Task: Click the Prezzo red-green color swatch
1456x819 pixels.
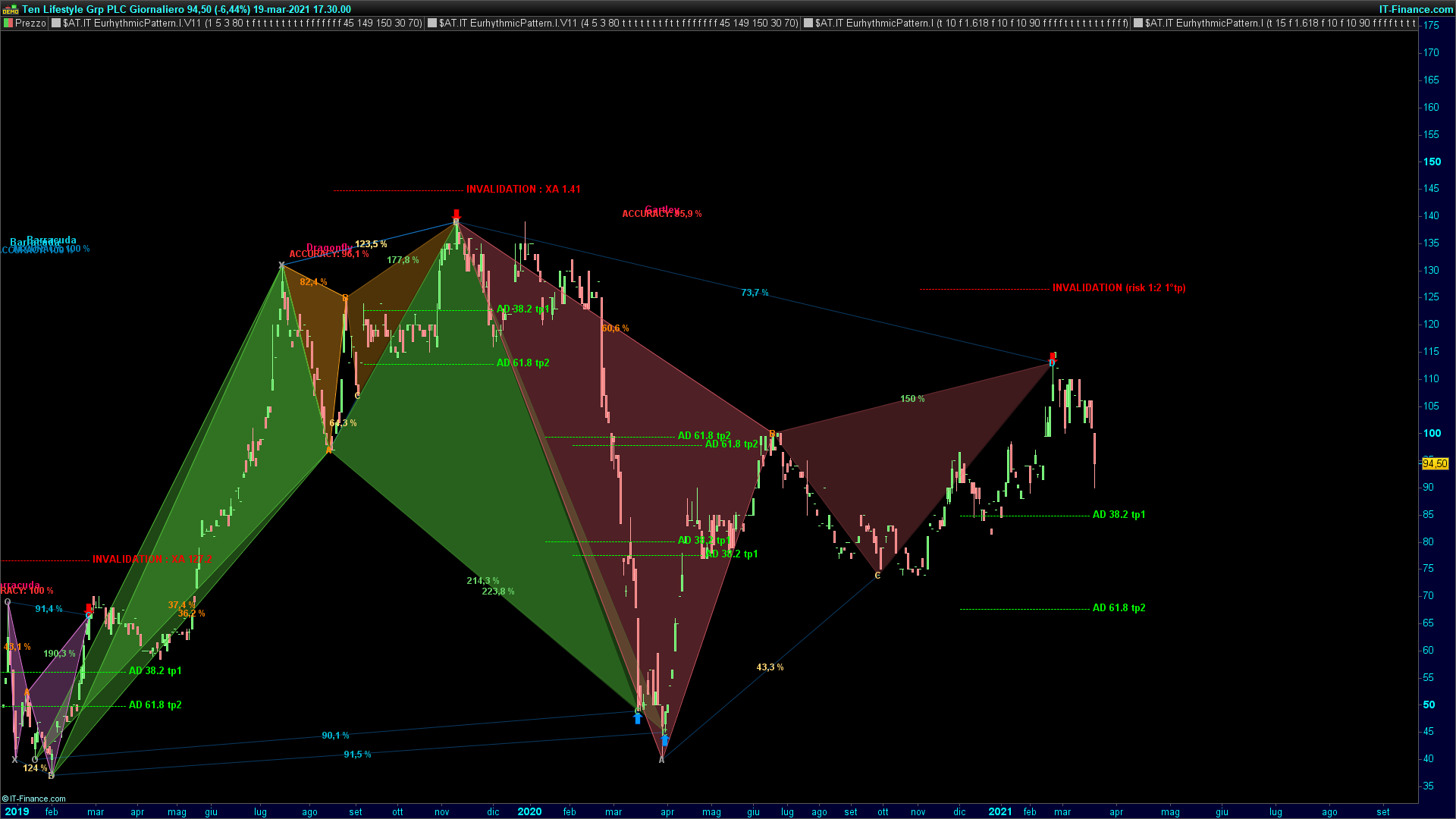Action: pyautogui.click(x=8, y=24)
